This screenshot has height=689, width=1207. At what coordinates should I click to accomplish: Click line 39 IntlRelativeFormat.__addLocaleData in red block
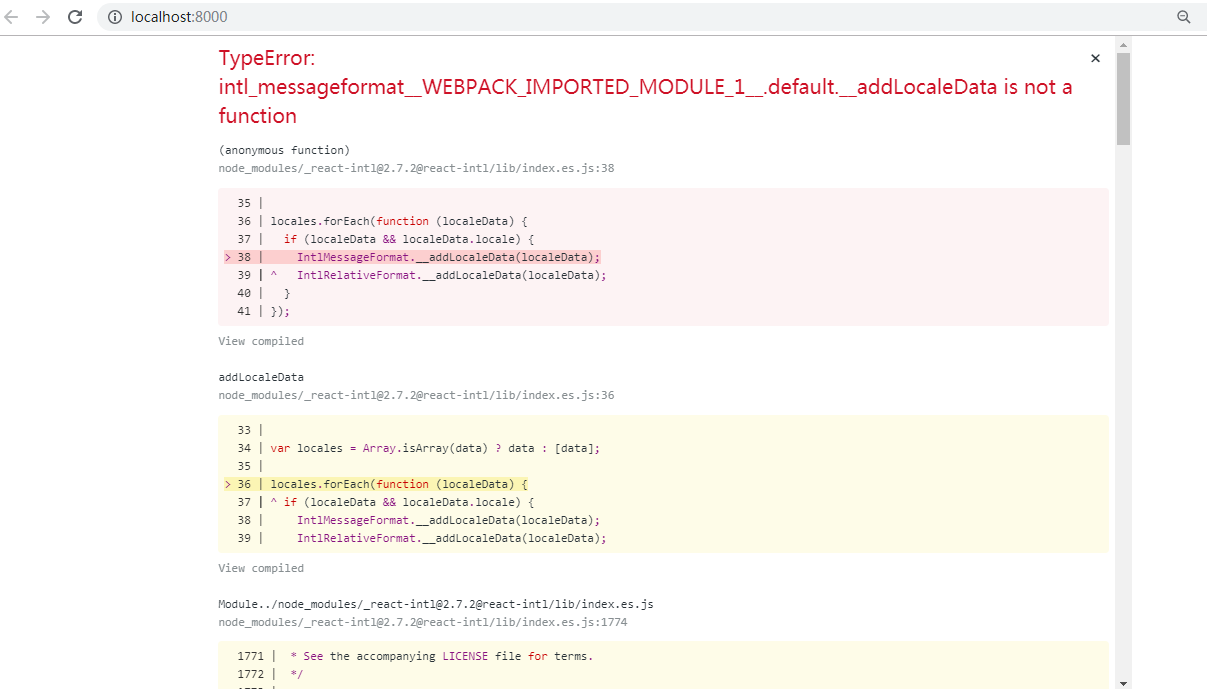tap(451, 275)
